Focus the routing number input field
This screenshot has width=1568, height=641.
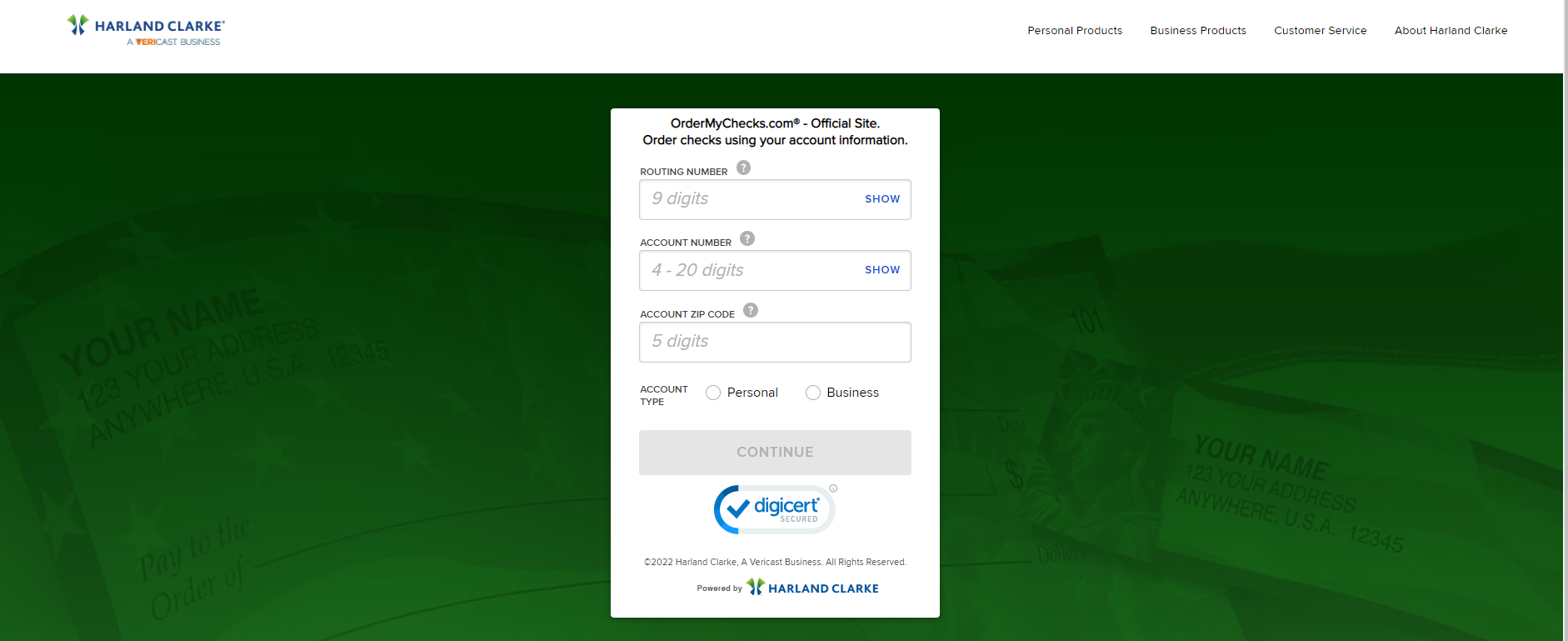[750, 200]
